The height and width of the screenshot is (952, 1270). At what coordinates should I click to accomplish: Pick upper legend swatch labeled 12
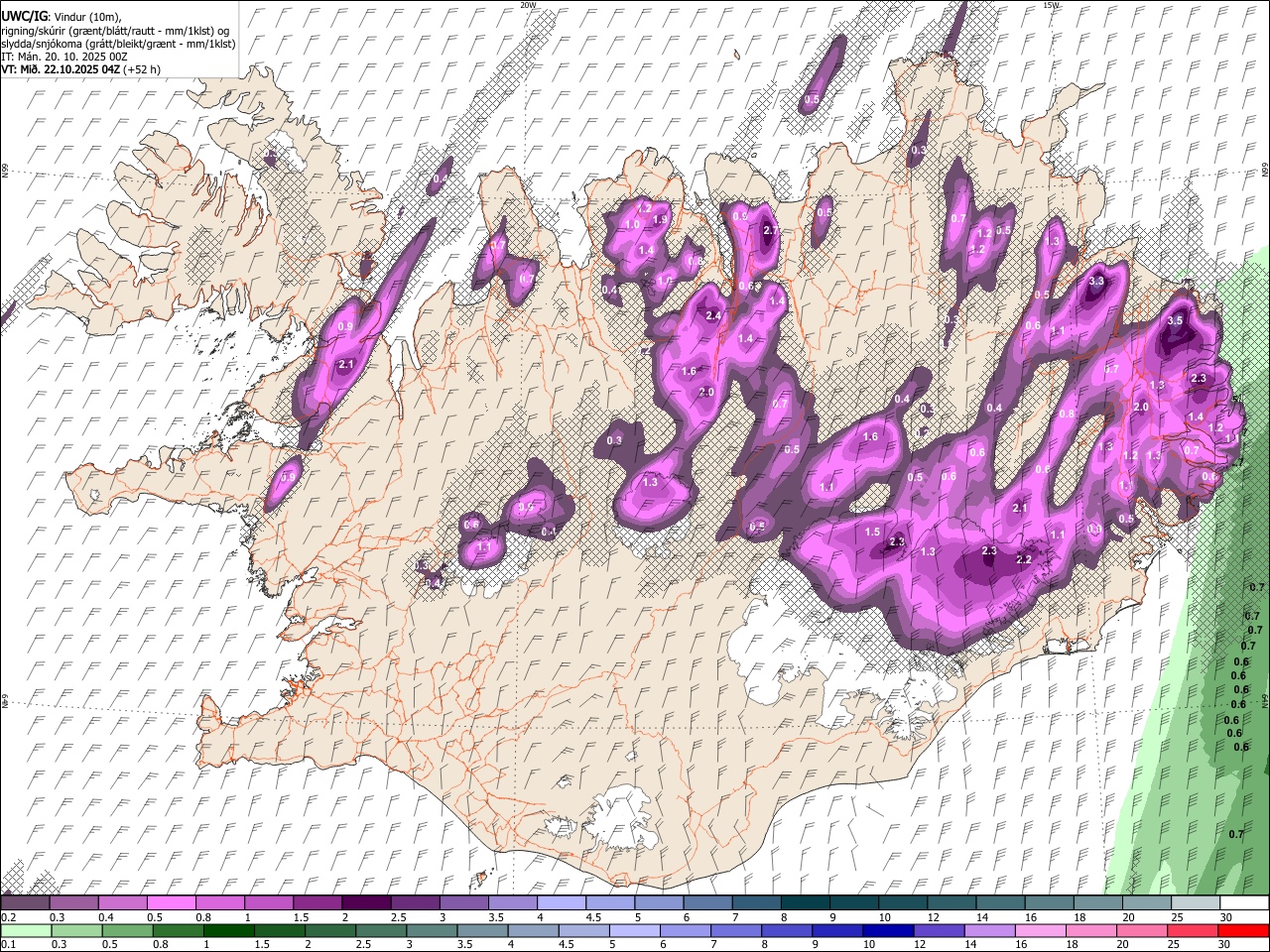[x=952, y=902]
